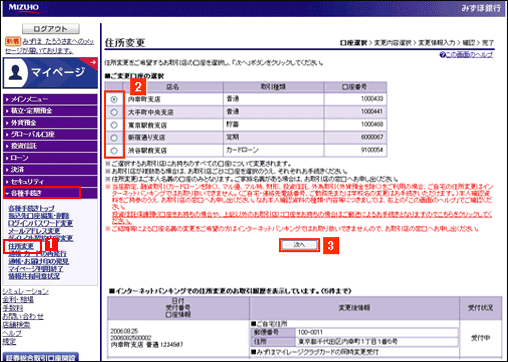Click account number 9100054 cell
This screenshot has height=362, width=508.
coord(355,150)
